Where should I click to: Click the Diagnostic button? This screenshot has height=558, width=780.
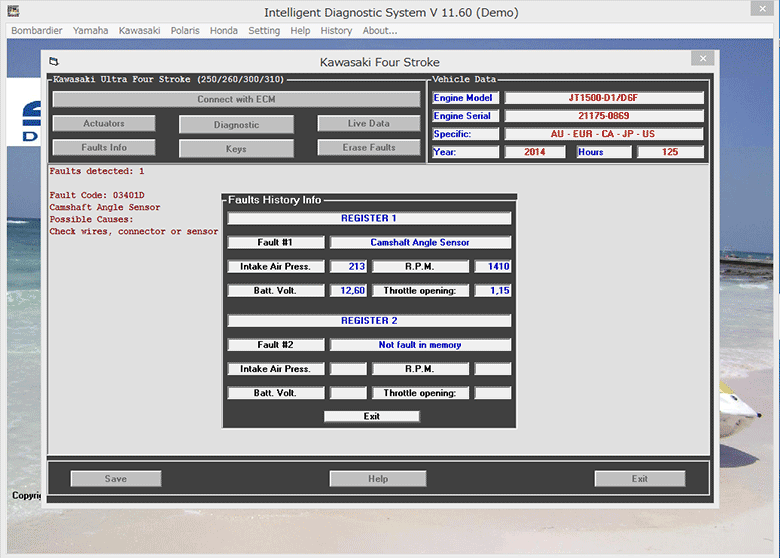[236, 125]
